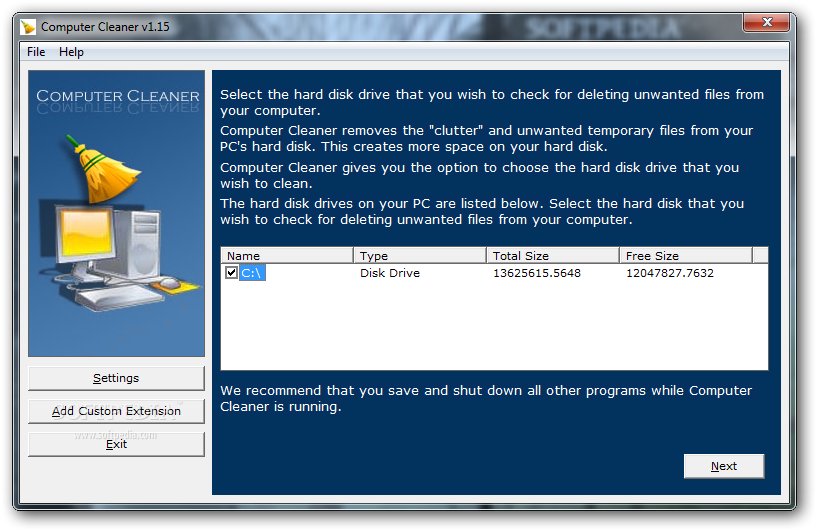Viewport: 817px width, 531px height.
Task: Select the C:\ drive name
Action: click(x=252, y=273)
